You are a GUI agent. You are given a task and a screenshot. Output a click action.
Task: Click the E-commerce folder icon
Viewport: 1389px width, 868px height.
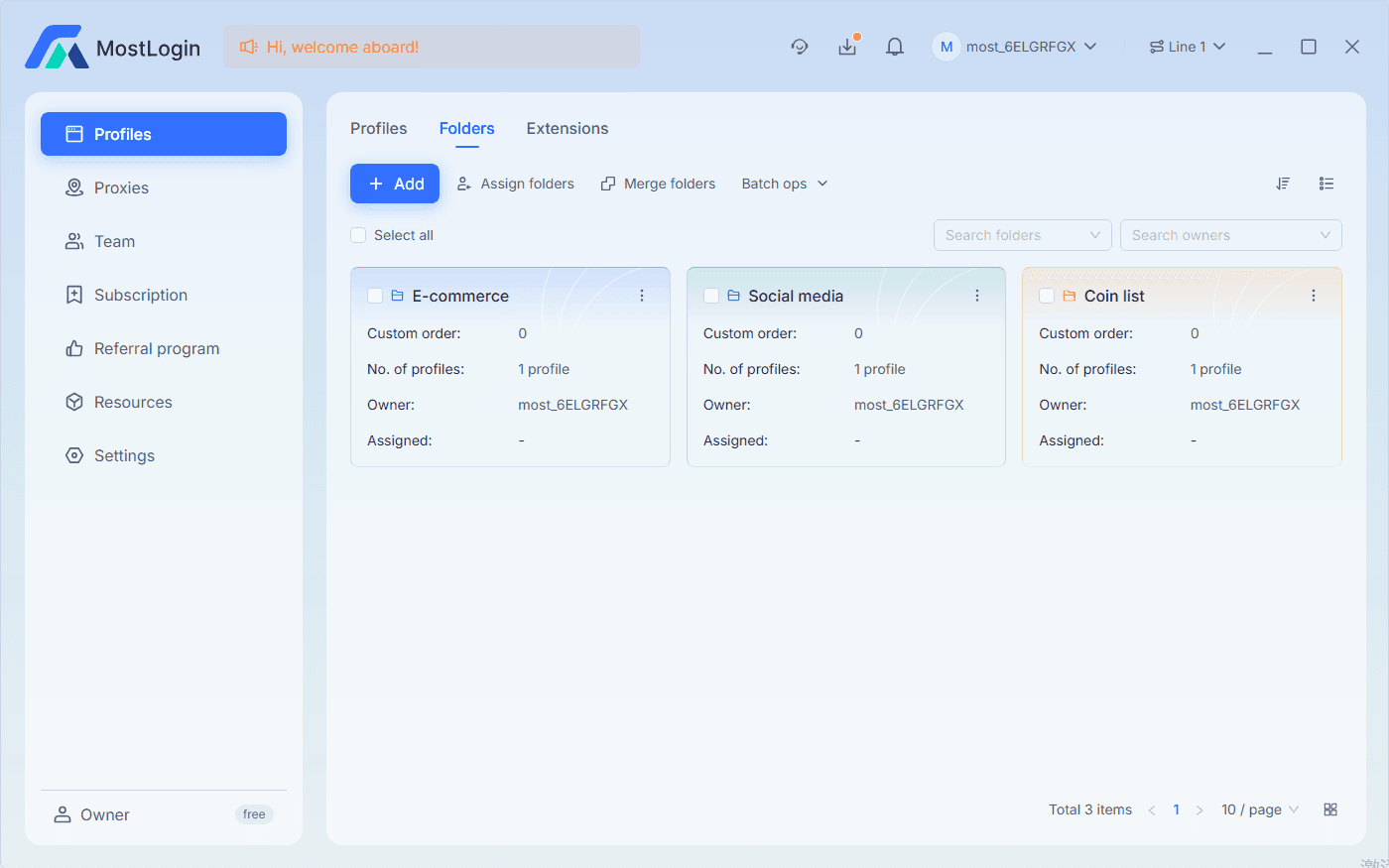(398, 296)
